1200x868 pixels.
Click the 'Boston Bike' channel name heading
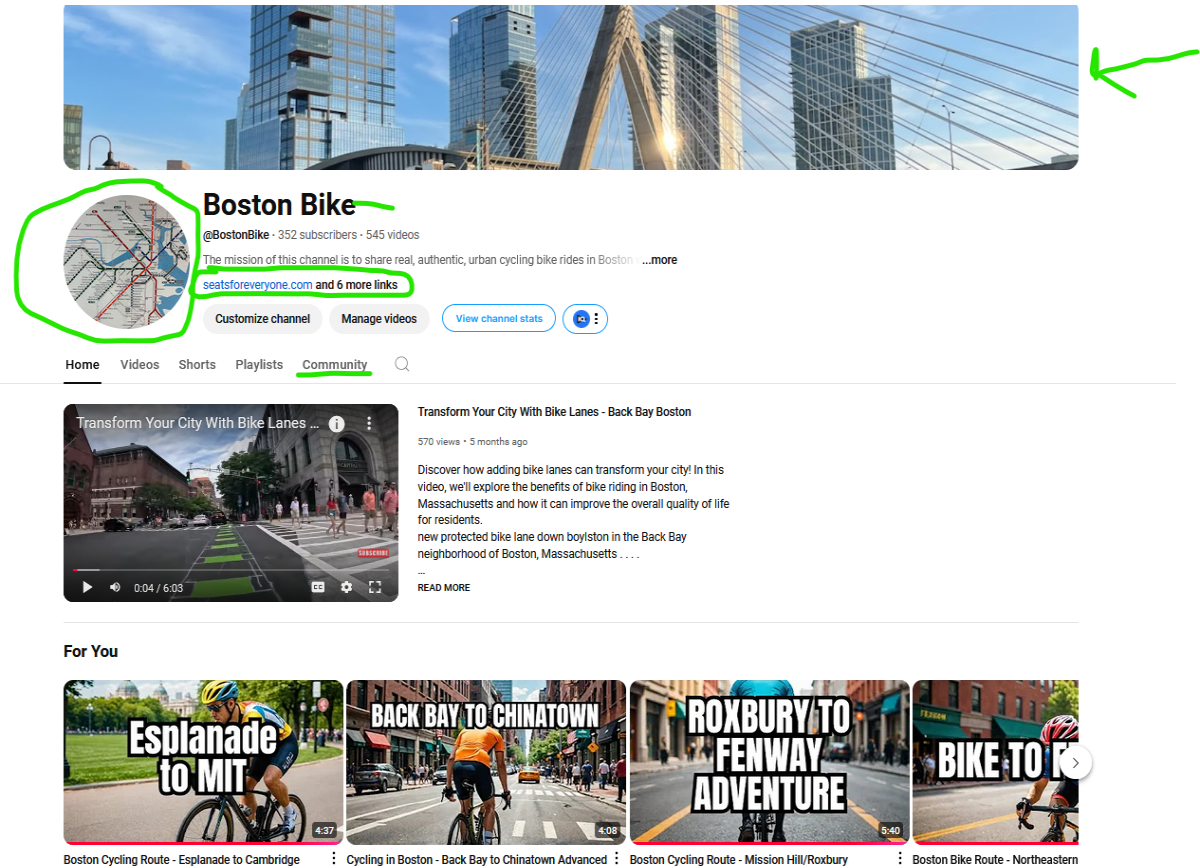[279, 205]
